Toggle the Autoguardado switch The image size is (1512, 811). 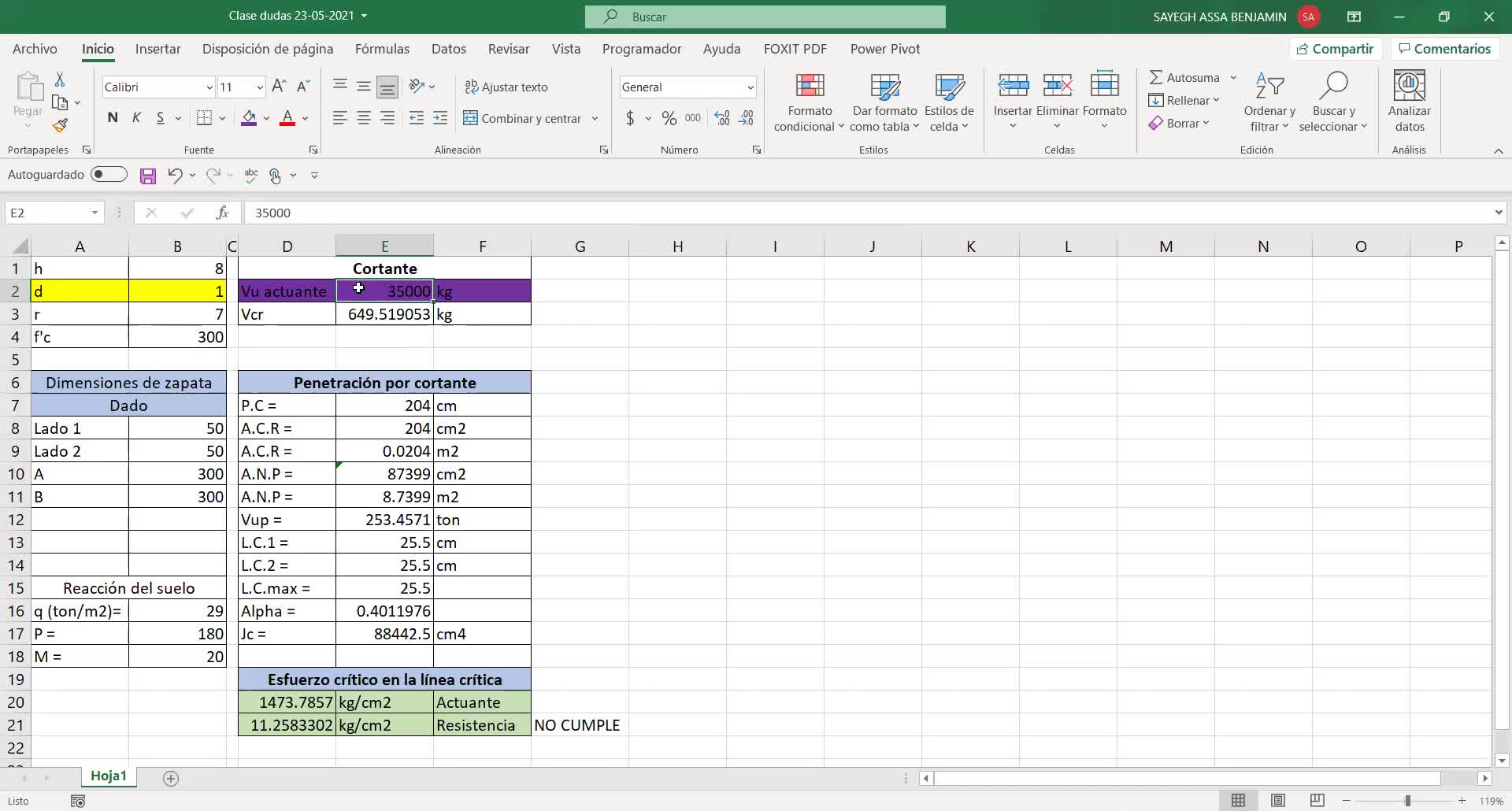pos(109,174)
